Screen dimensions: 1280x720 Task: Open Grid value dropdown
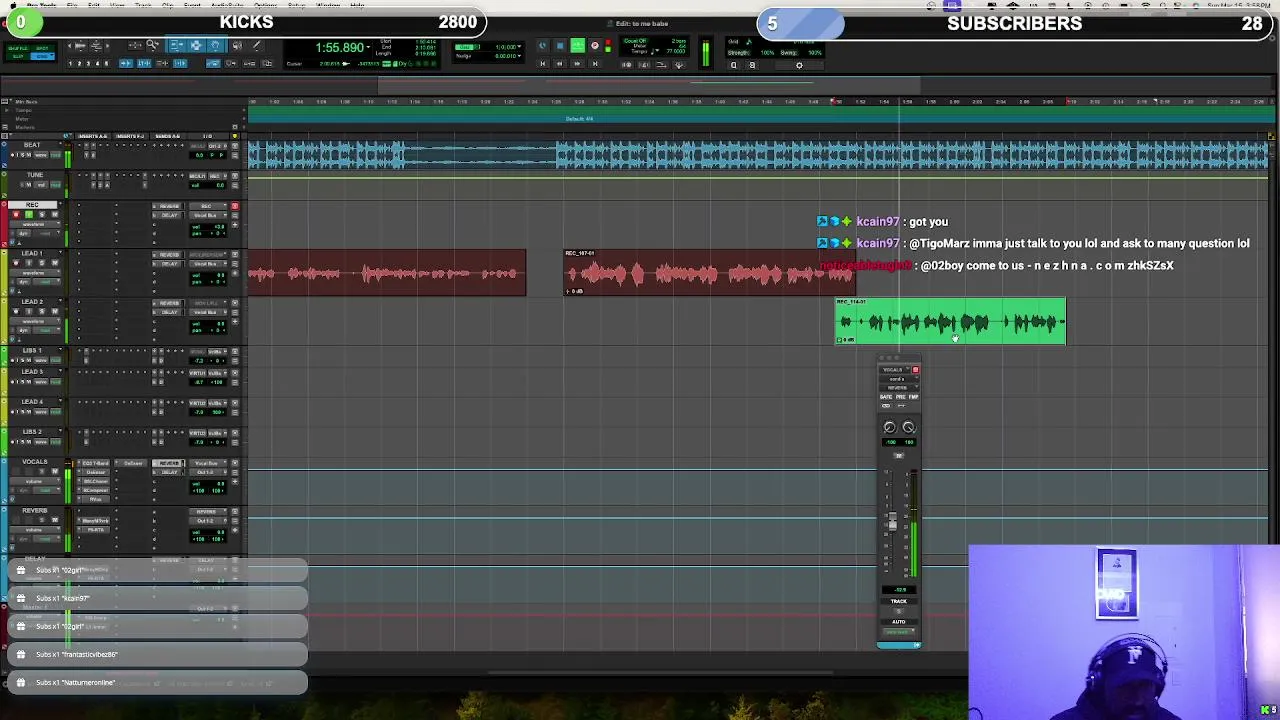coord(519,46)
